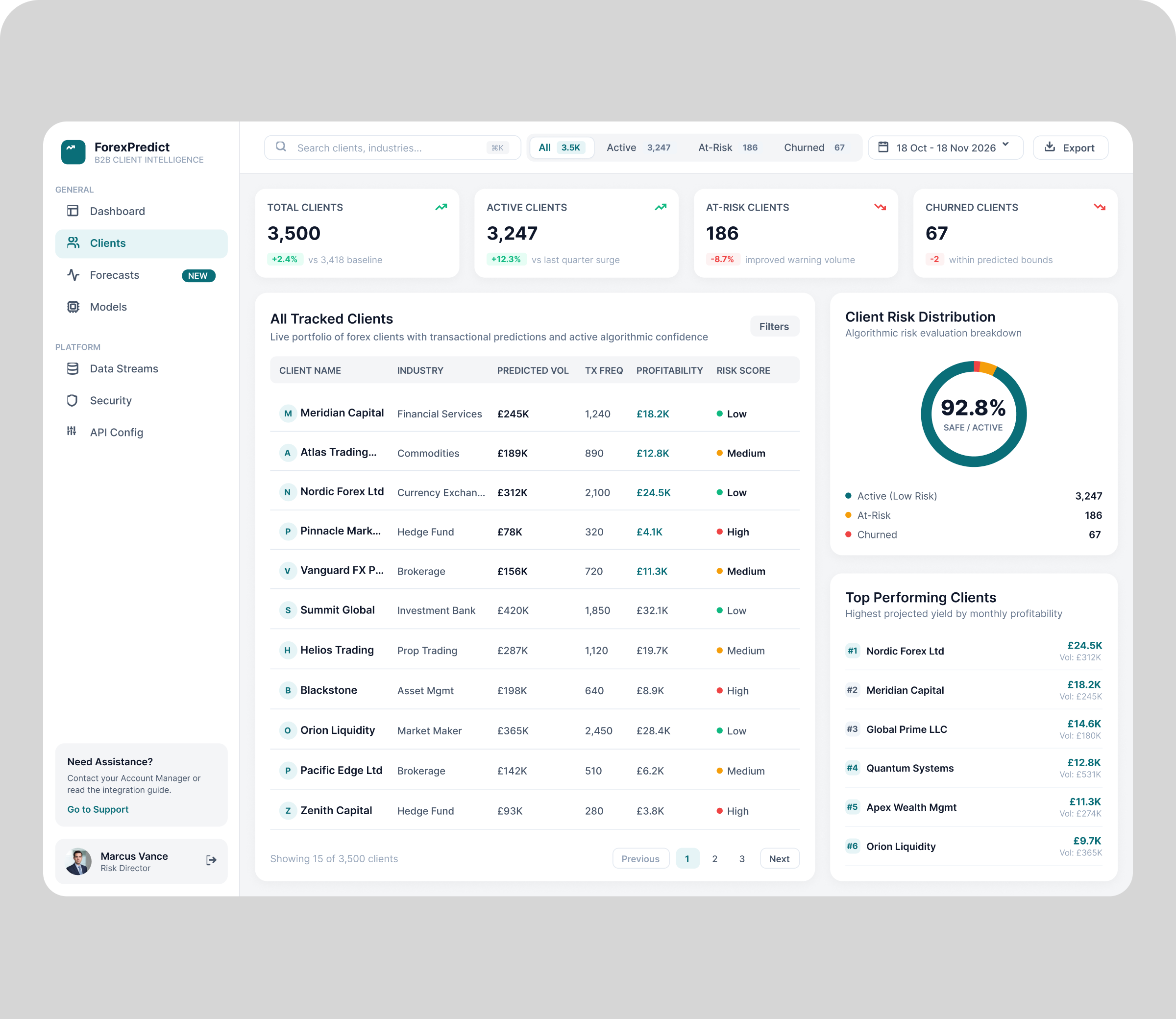This screenshot has height=1019, width=1176.
Task: Go to page 2 of clients
Action: pos(715,859)
